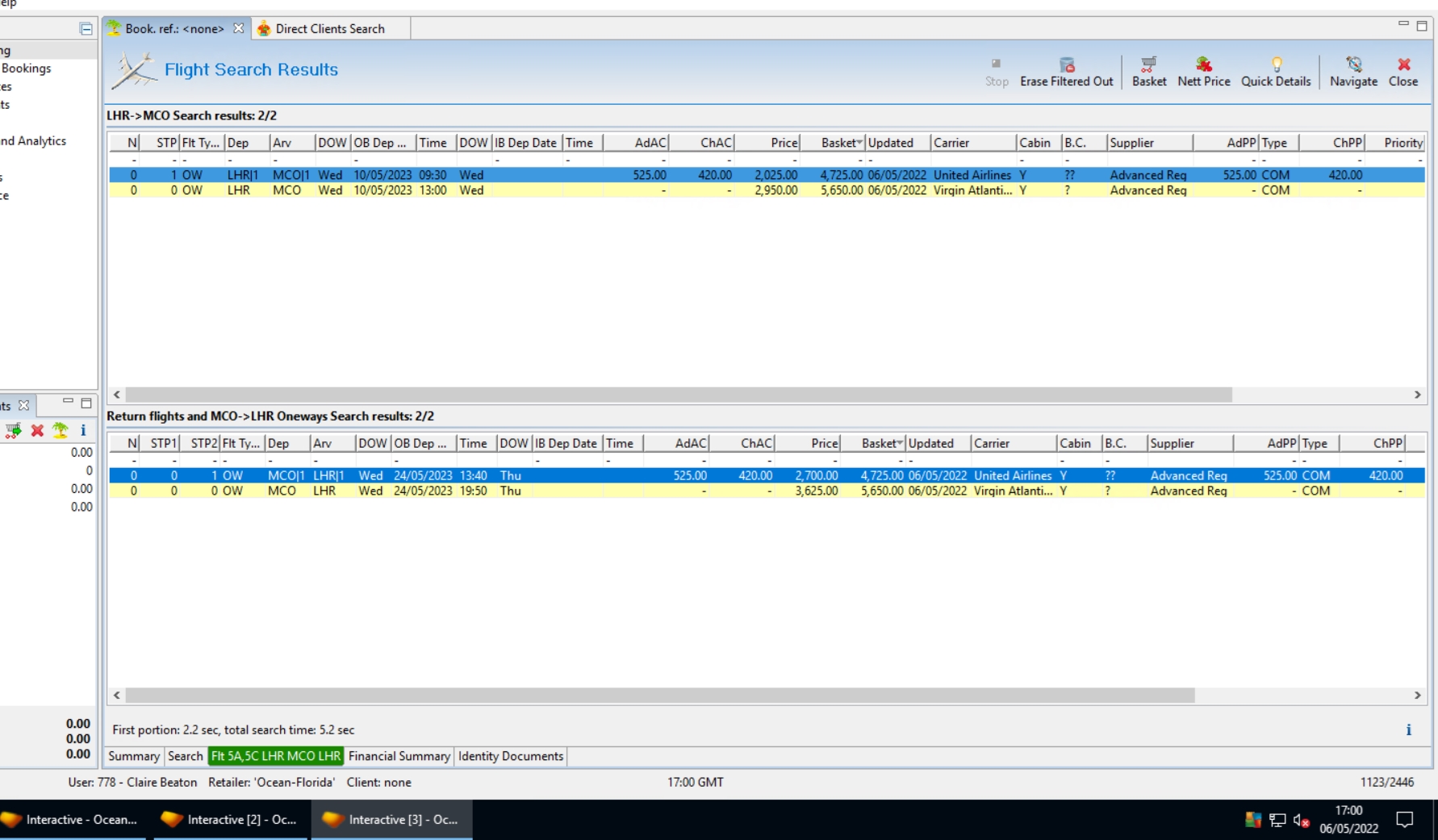1438x840 pixels.
Task: Close the 'Book. ref.: <none>' tab
Action: (238, 28)
